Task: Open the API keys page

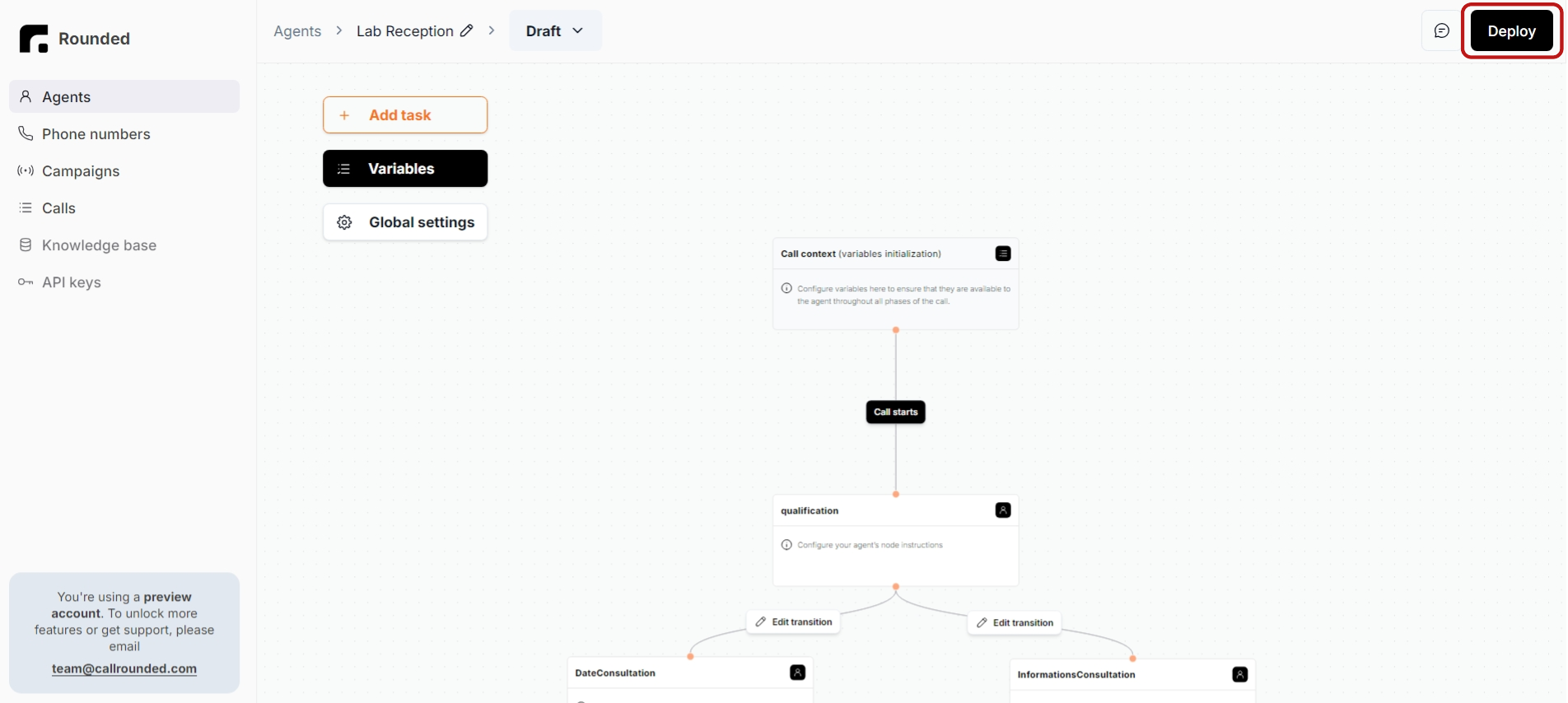Action: [124, 282]
